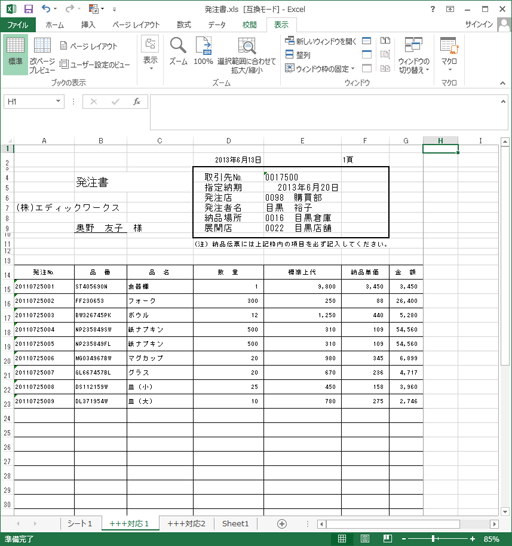Click the サインイン link
Viewport: 512px width, 546px height.
[x=479, y=24]
